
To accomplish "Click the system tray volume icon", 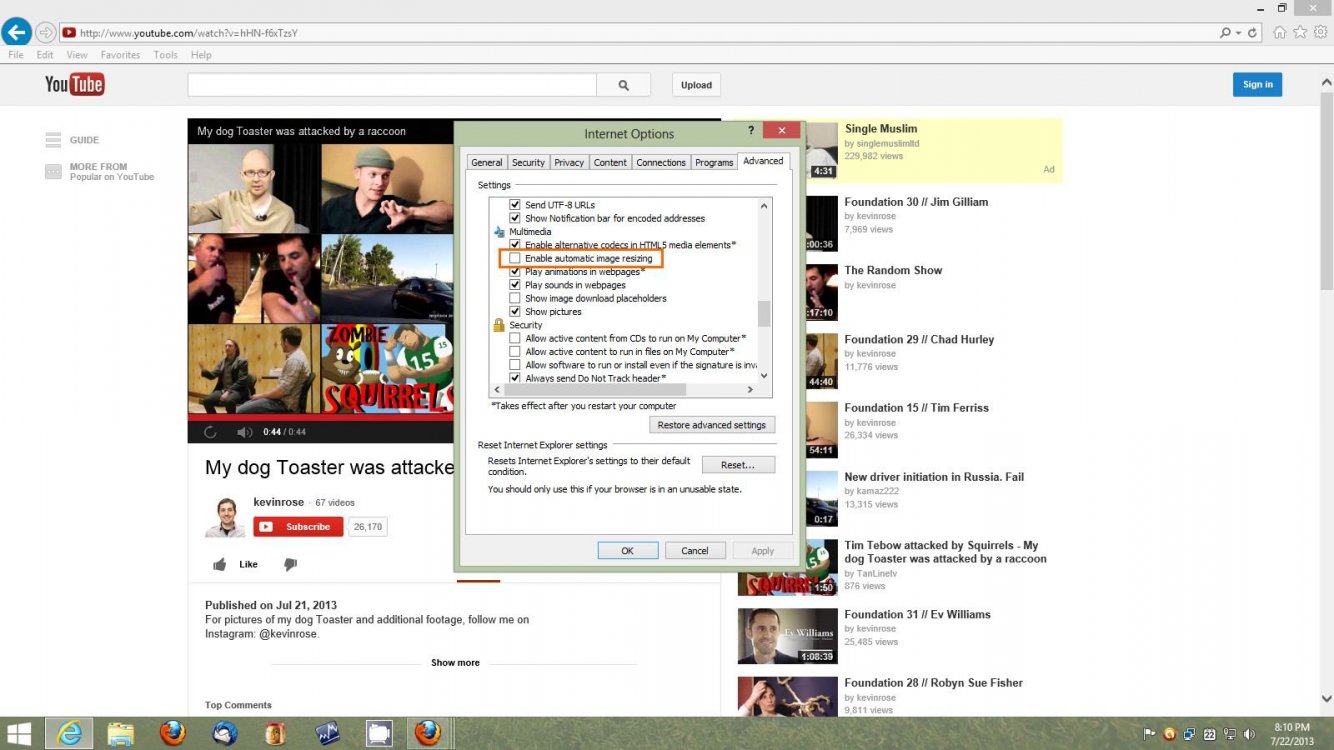I will [x=1247, y=734].
